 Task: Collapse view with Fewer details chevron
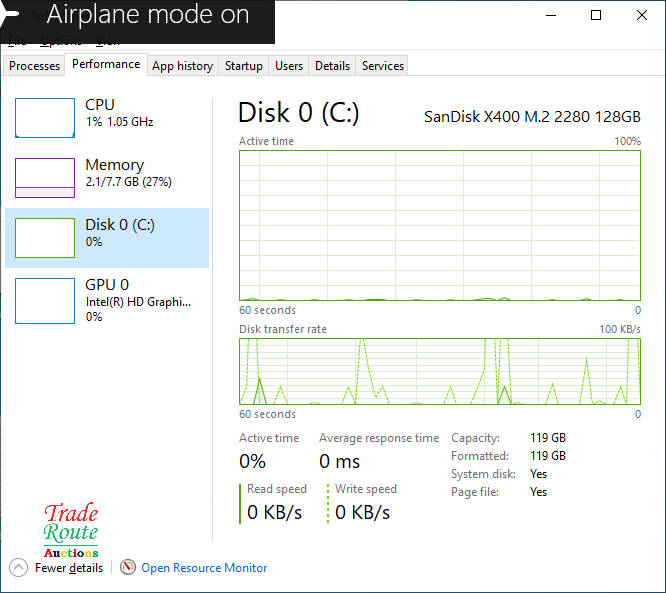[19, 567]
